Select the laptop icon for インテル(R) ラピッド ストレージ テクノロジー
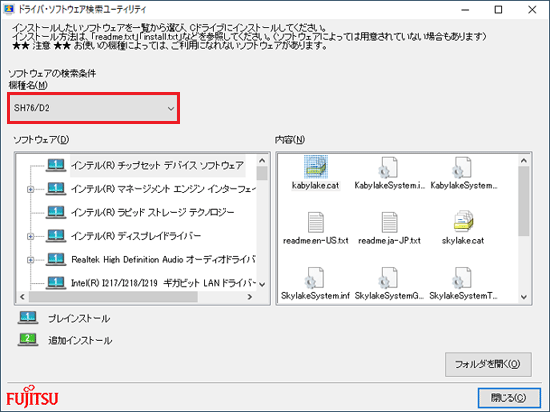 (x=56, y=212)
